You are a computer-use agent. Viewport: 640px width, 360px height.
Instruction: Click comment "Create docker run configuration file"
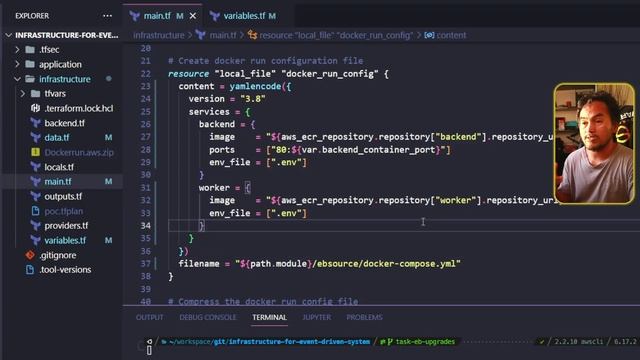pyautogui.click(x=266, y=61)
